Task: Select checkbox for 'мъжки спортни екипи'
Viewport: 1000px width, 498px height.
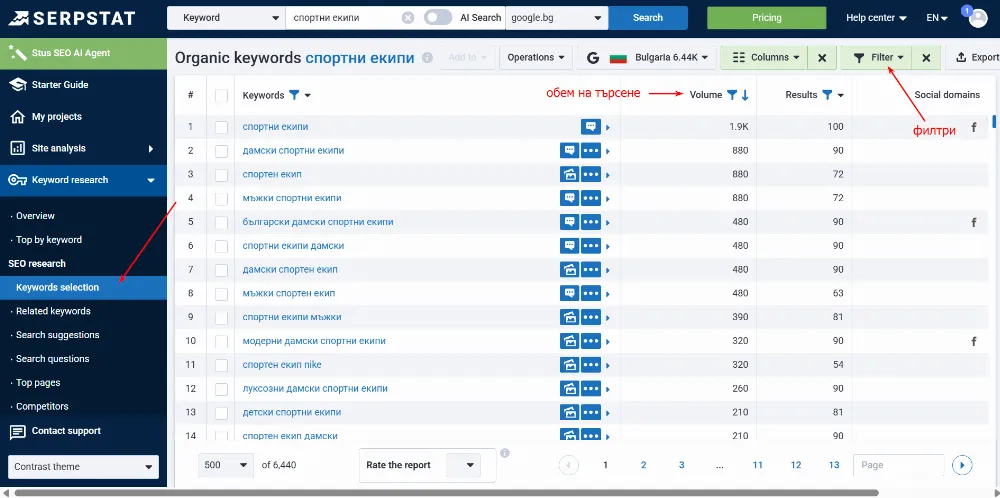Action: click(x=221, y=198)
